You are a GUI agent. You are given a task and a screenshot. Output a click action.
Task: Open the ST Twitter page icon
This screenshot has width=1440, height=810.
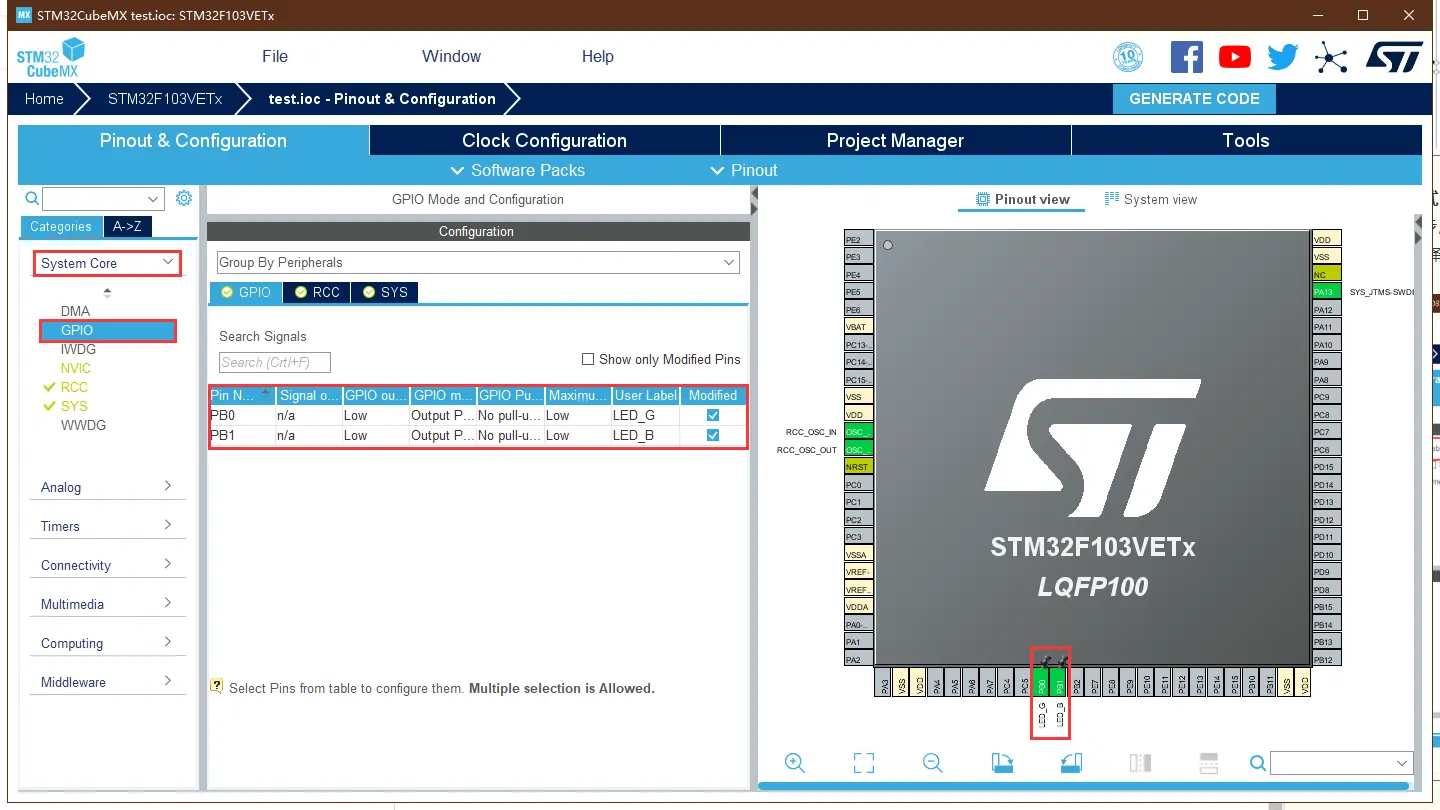1282,57
